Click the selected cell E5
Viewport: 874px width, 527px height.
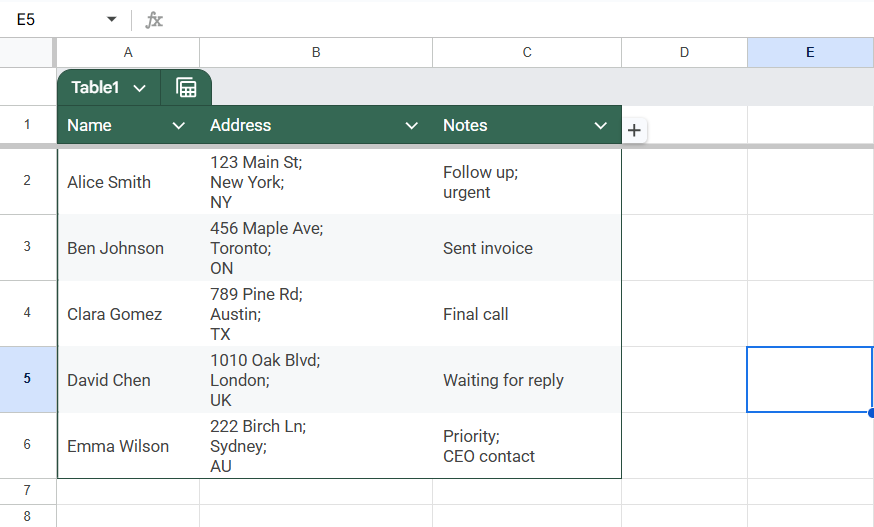tap(810, 379)
